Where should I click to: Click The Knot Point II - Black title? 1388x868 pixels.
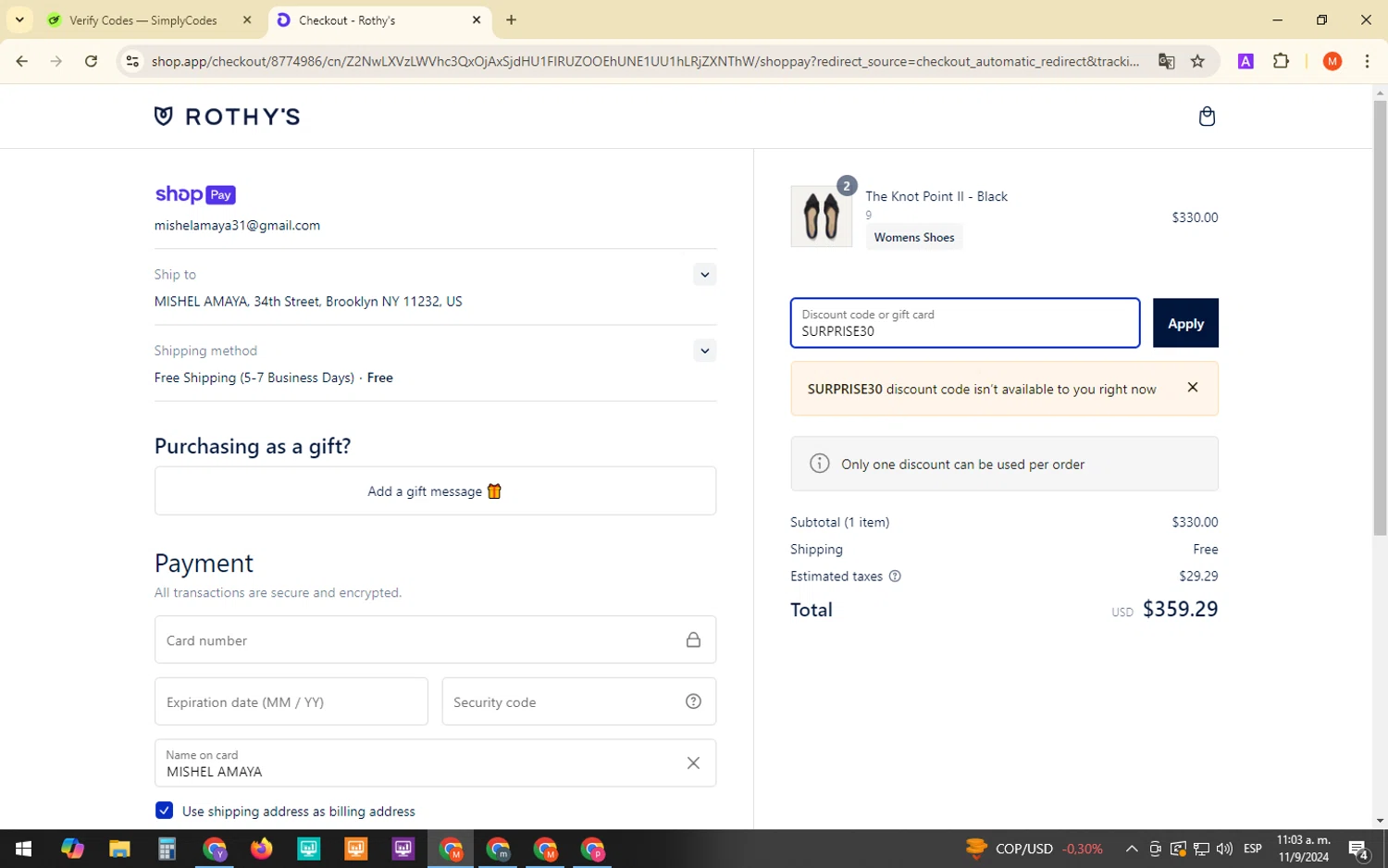[936, 196]
